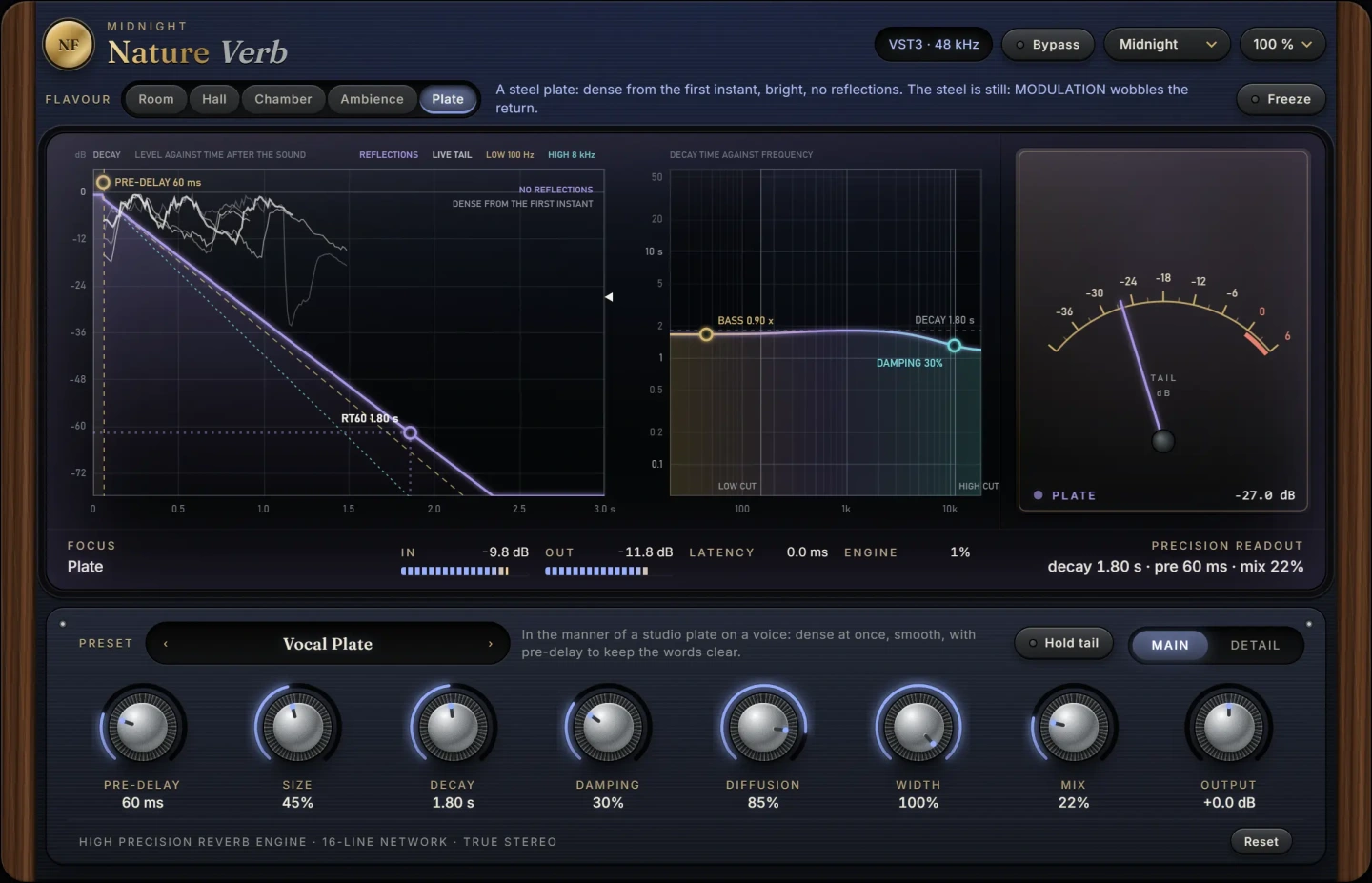
Task: Enable Hold tail
Action: tap(1063, 643)
